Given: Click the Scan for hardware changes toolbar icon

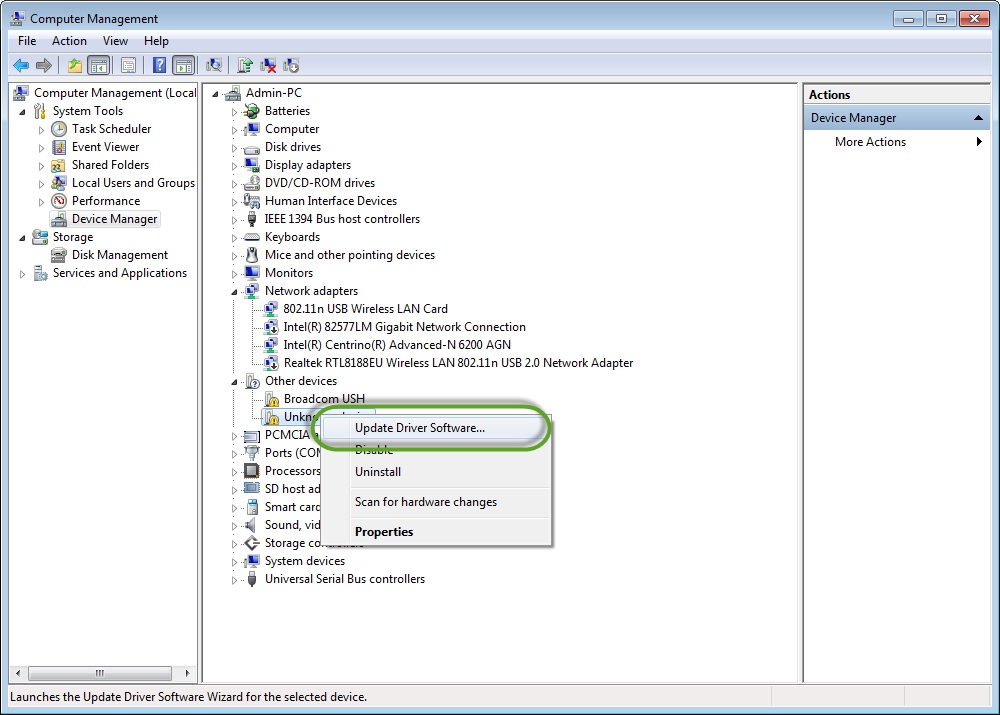Looking at the screenshot, I should 214,66.
